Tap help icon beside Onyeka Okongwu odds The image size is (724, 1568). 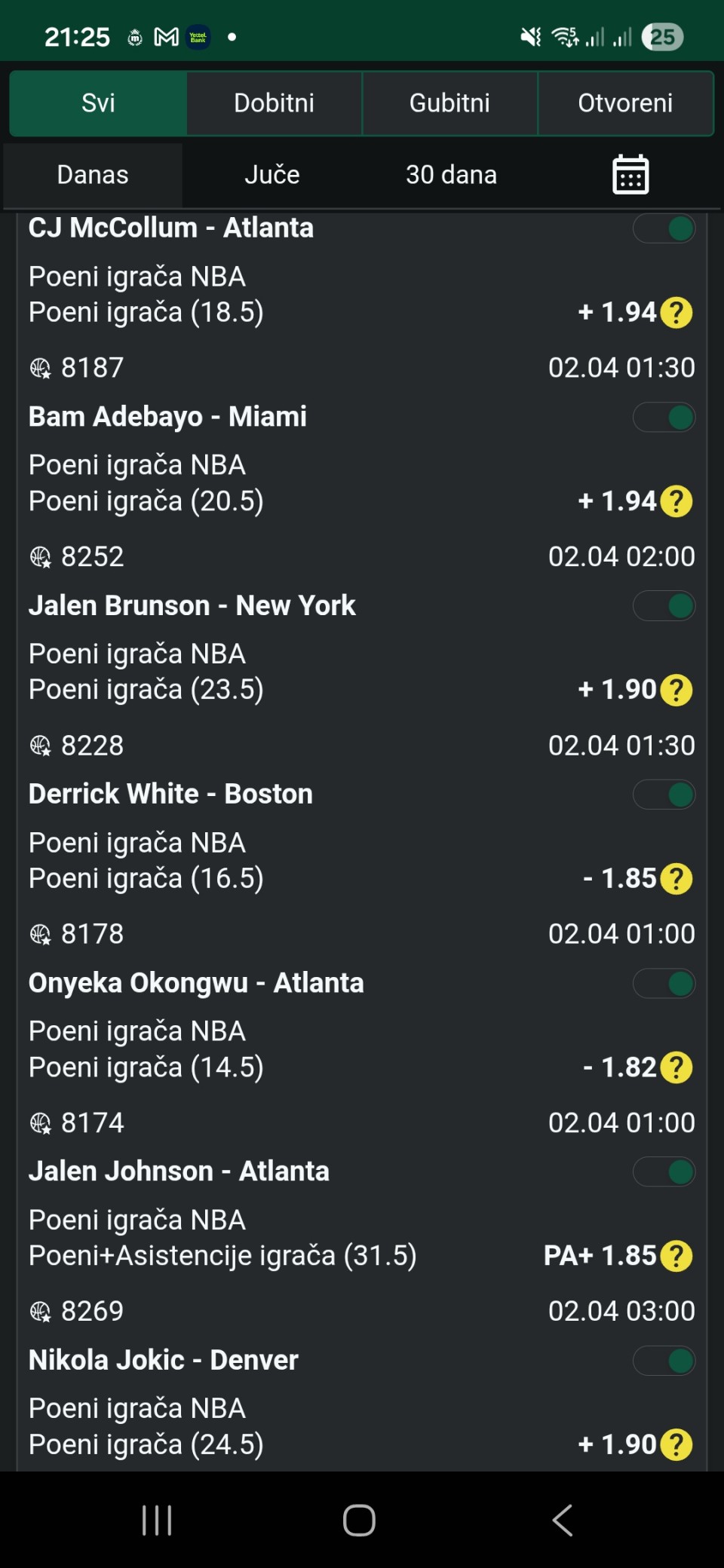click(676, 1067)
